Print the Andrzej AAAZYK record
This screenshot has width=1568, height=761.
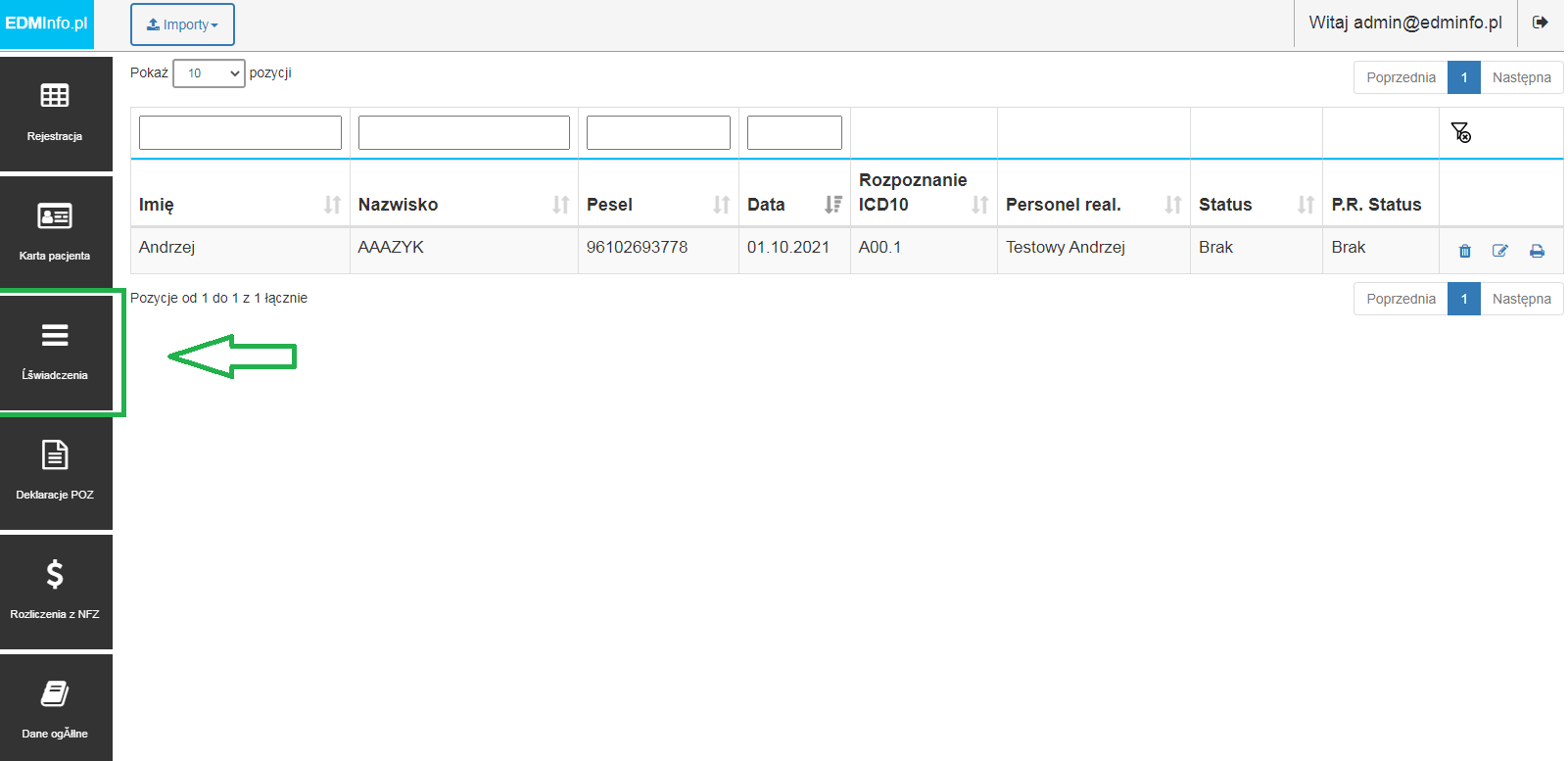tap(1538, 251)
